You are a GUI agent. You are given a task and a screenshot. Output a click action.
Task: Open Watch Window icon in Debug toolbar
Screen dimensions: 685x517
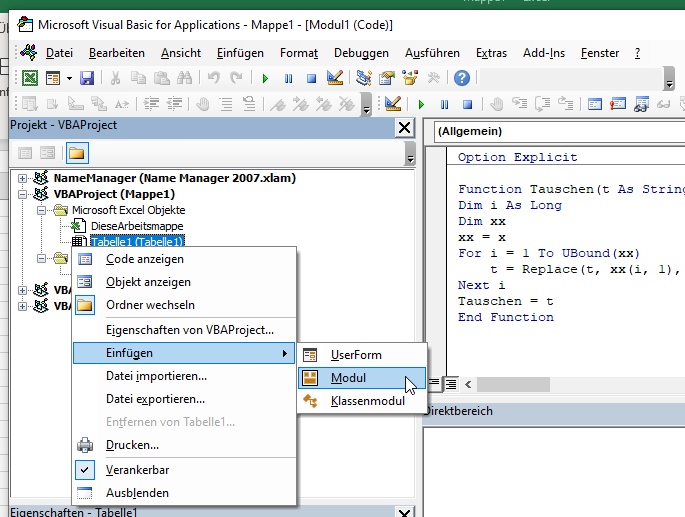(641, 104)
